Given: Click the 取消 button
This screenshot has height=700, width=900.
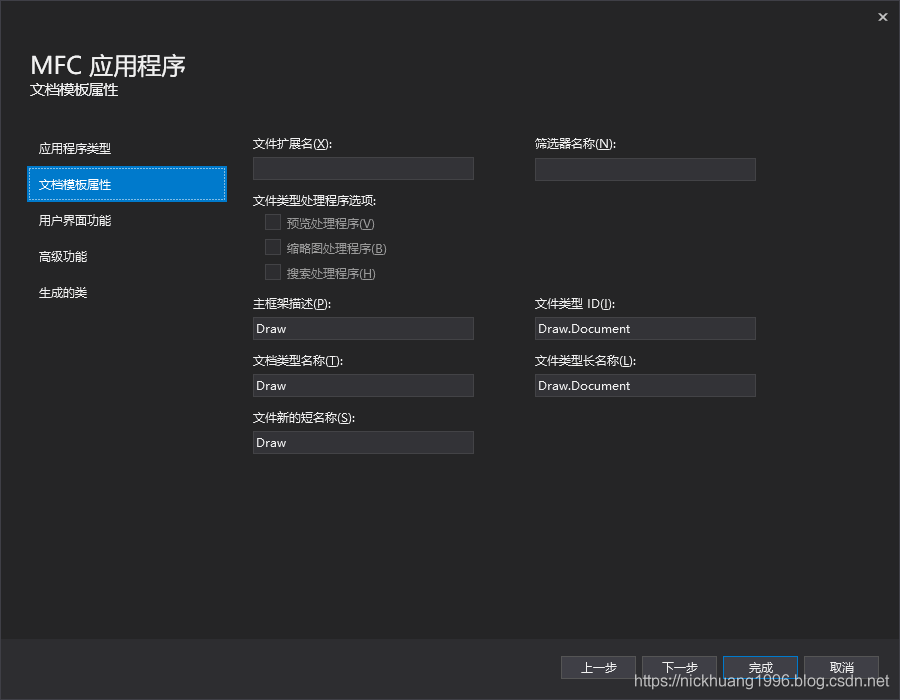Looking at the screenshot, I should tap(841, 667).
